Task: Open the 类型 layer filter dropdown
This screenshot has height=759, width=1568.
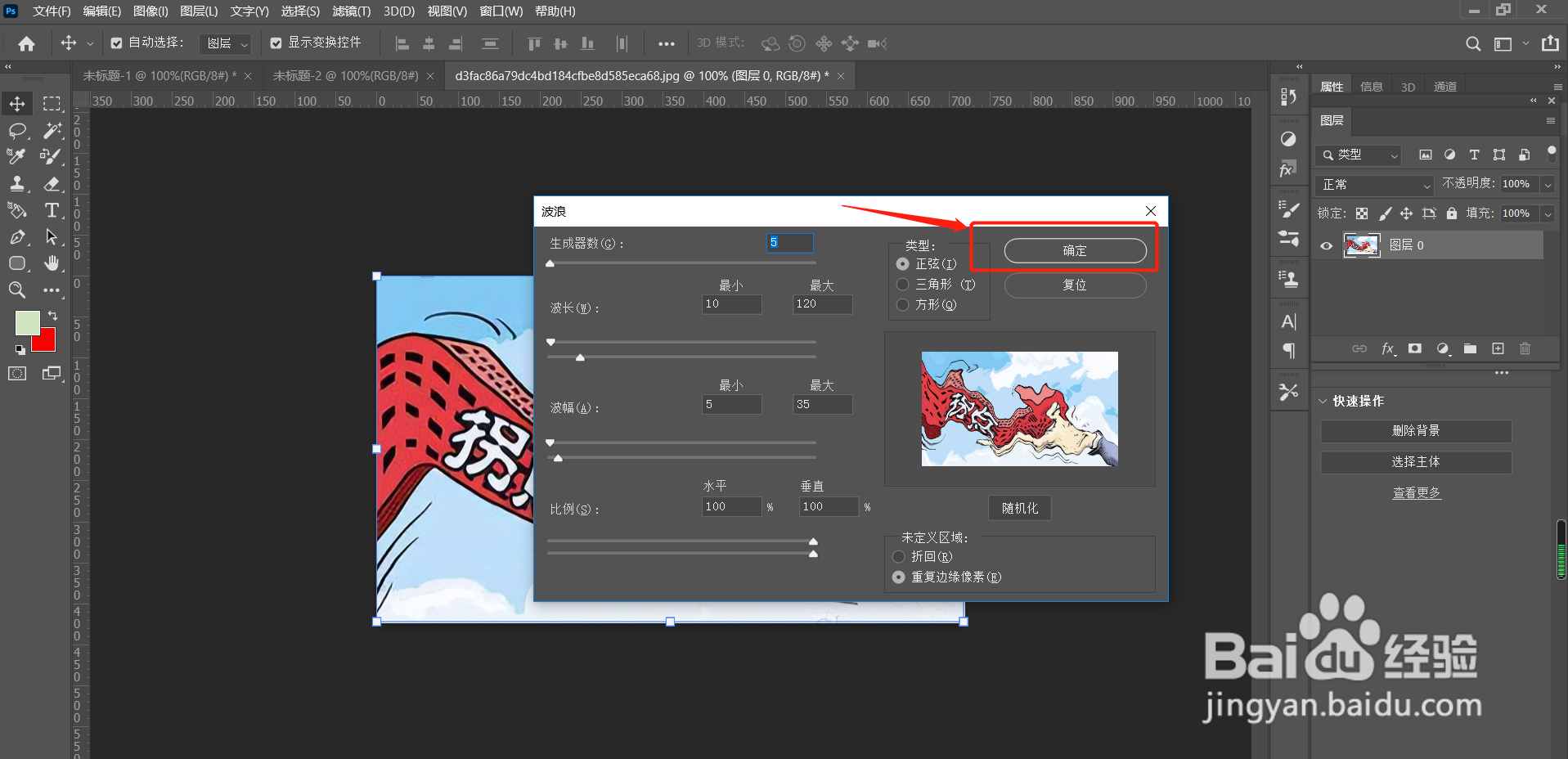Action: click(x=1359, y=155)
